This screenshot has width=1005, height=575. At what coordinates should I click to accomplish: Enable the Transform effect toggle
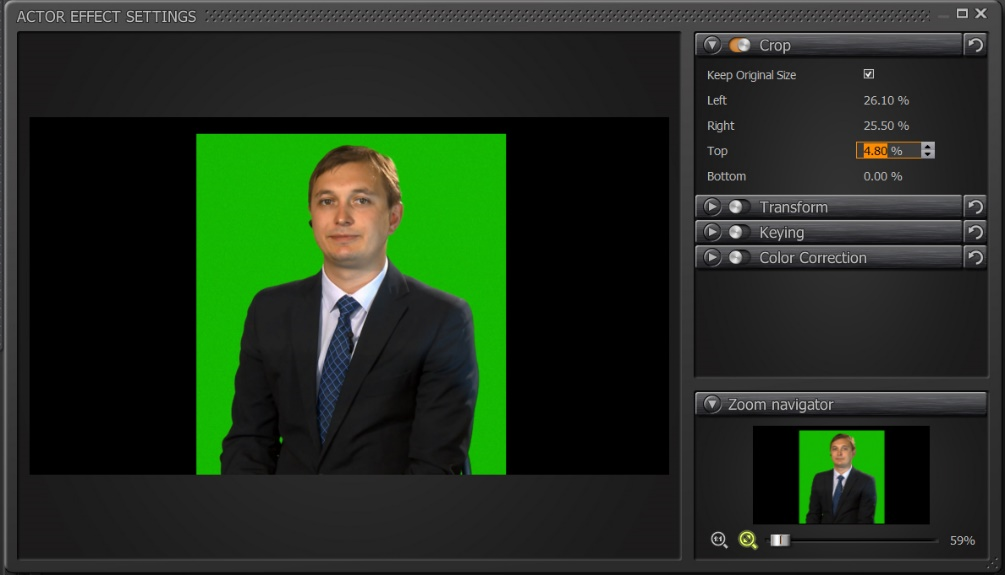click(x=738, y=206)
